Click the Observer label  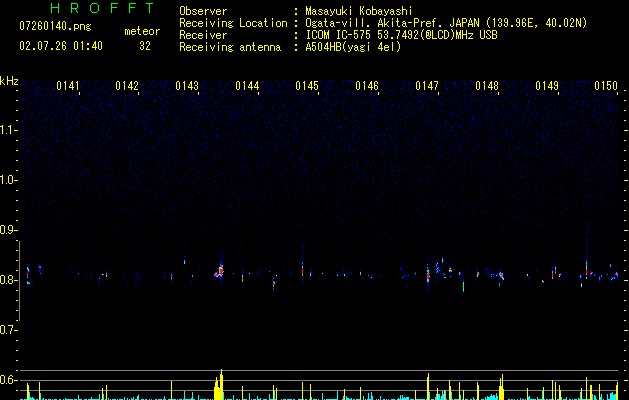tap(203, 11)
